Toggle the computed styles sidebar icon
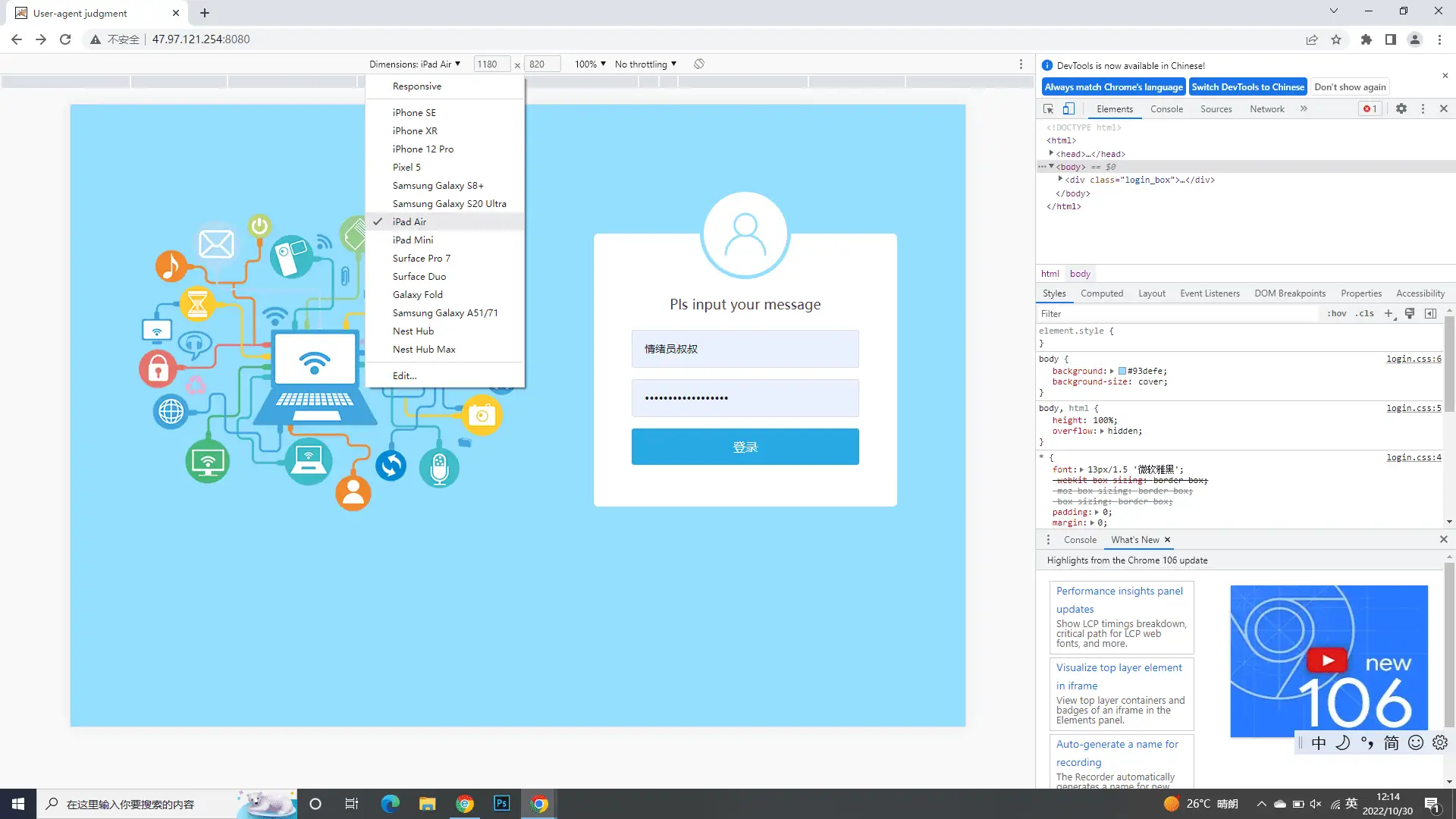 tap(1430, 314)
